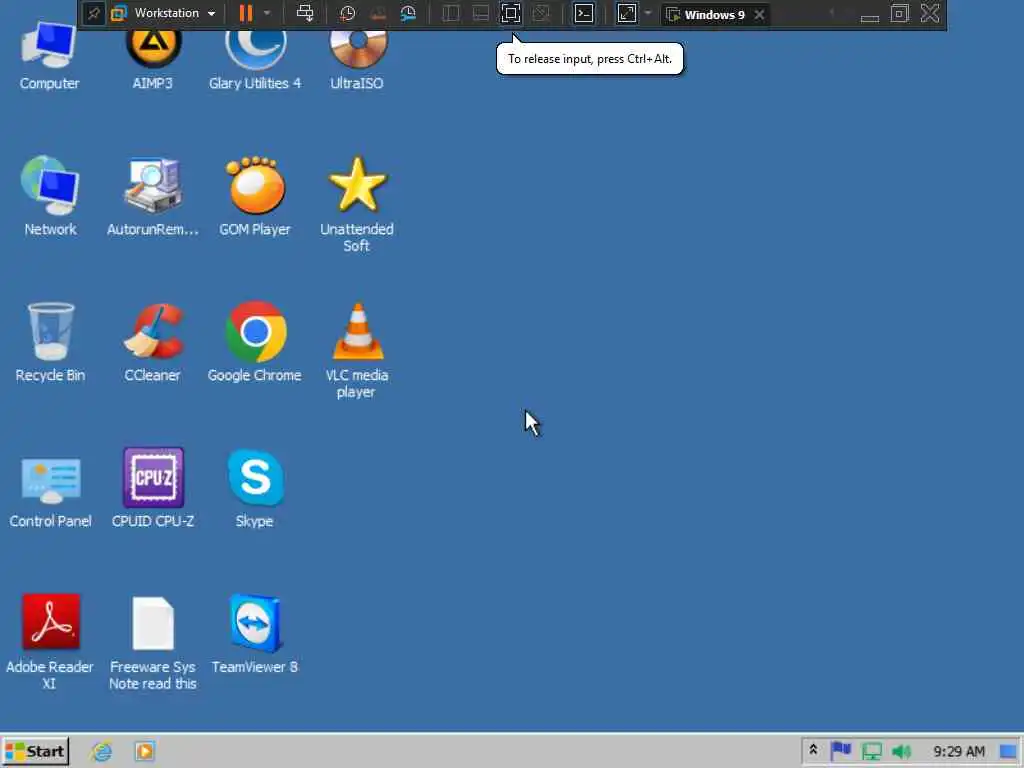Select the VLC media player cone icon
This screenshot has width=1024, height=768.
point(357,331)
